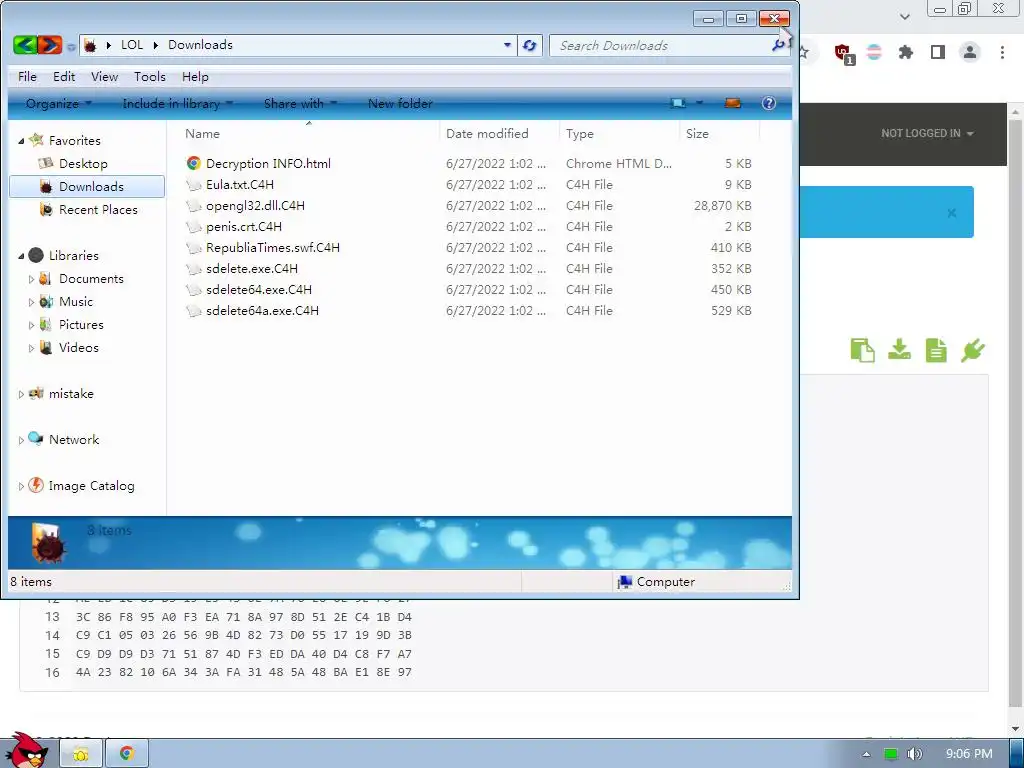This screenshot has width=1024, height=768.
Task: Select Decryption INFO.html file
Action: point(268,163)
